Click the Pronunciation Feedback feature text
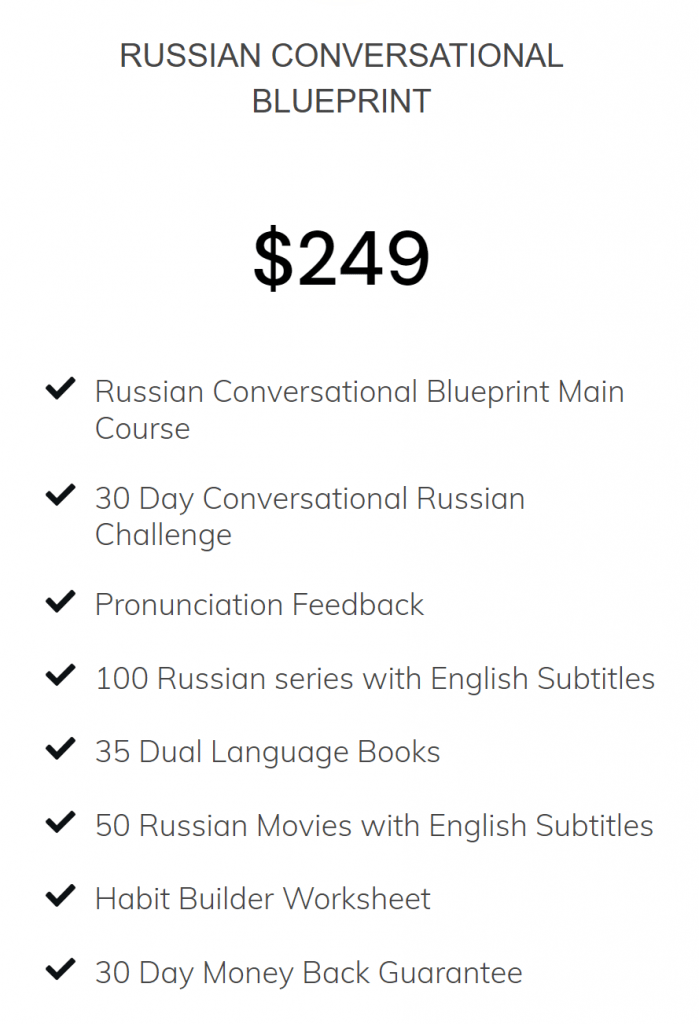Image resolution: width=699 pixels, height=1024 pixels. (x=259, y=605)
